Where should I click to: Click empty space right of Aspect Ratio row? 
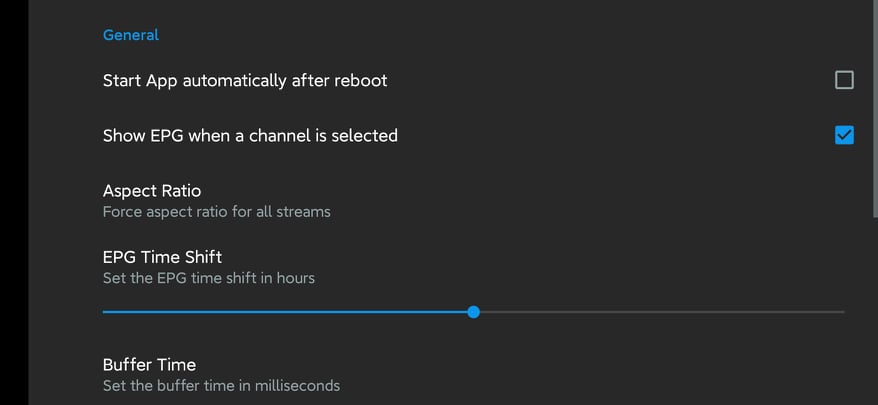point(600,200)
